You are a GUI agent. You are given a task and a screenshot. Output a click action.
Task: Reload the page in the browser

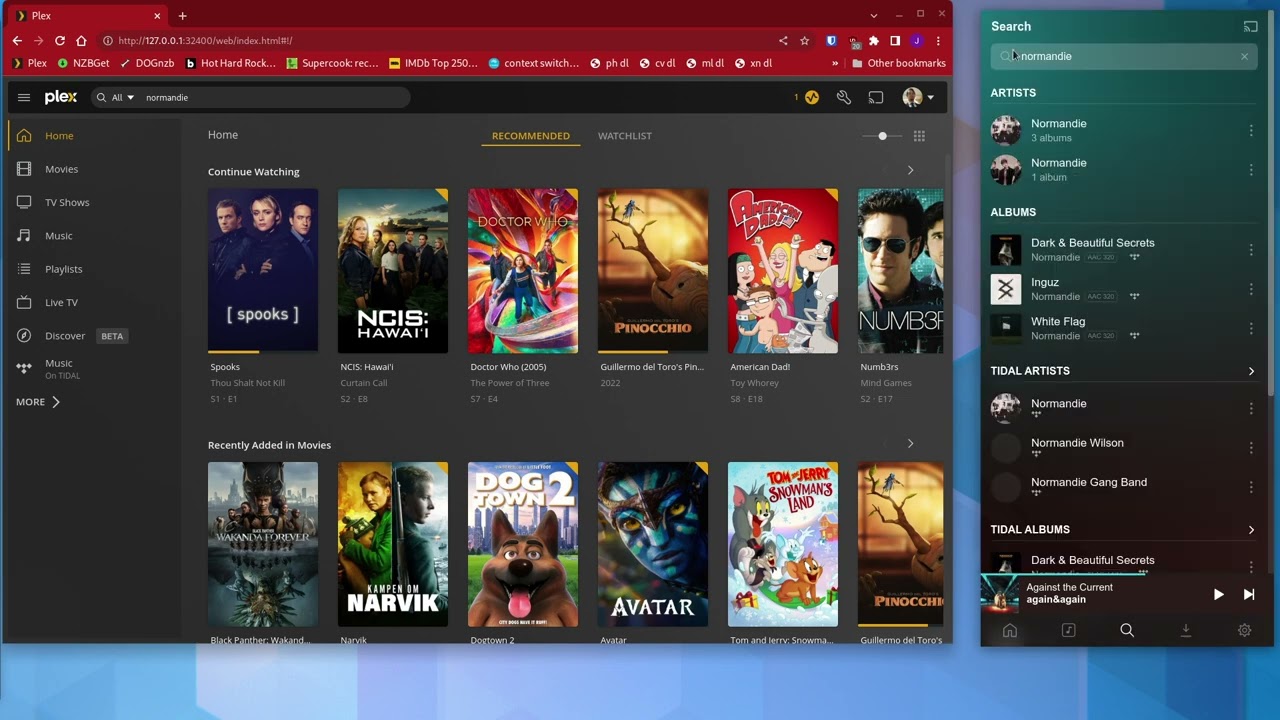tap(60, 41)
